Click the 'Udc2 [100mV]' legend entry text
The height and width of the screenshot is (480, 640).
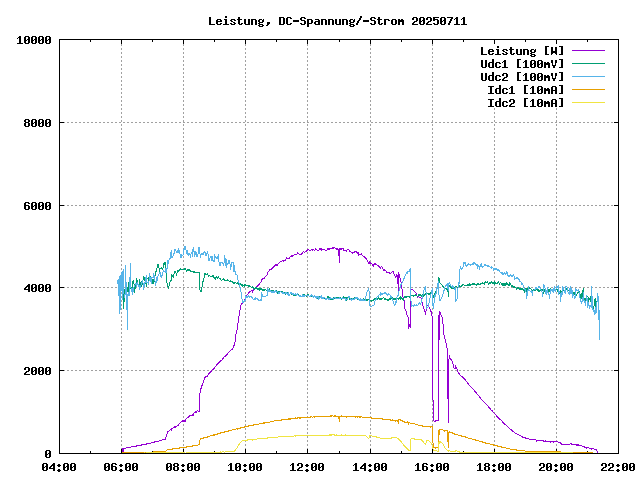tap(521, 76)
